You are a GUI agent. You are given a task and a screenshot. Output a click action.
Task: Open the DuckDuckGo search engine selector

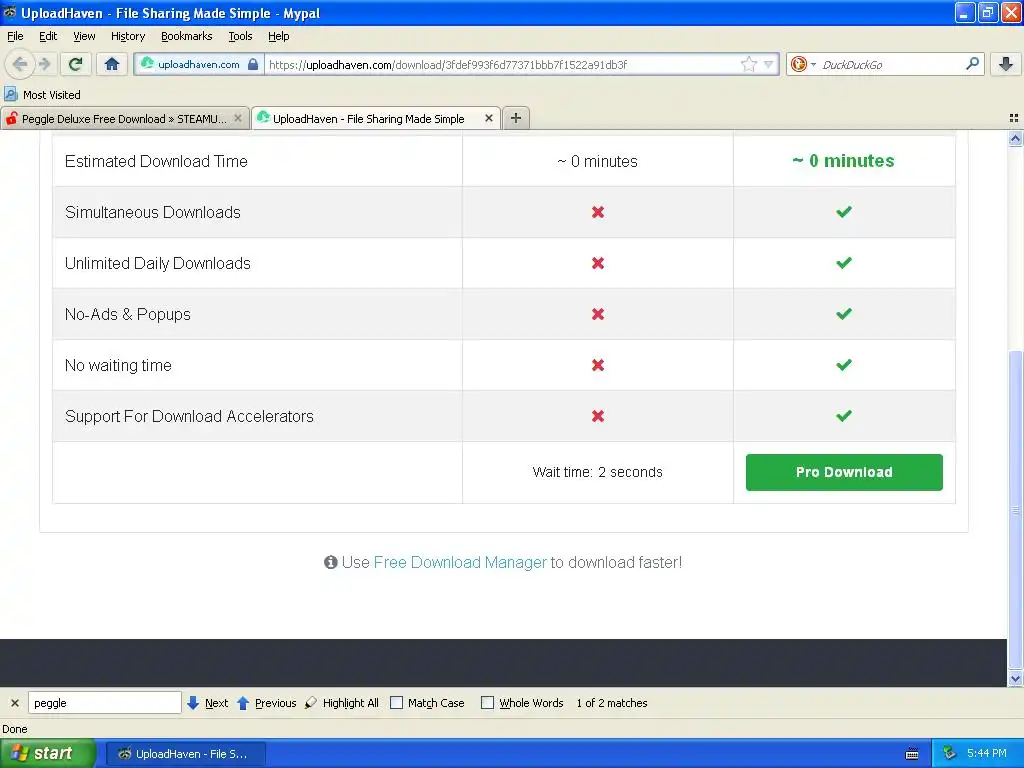pyautogui.click(x=803, y=64)
